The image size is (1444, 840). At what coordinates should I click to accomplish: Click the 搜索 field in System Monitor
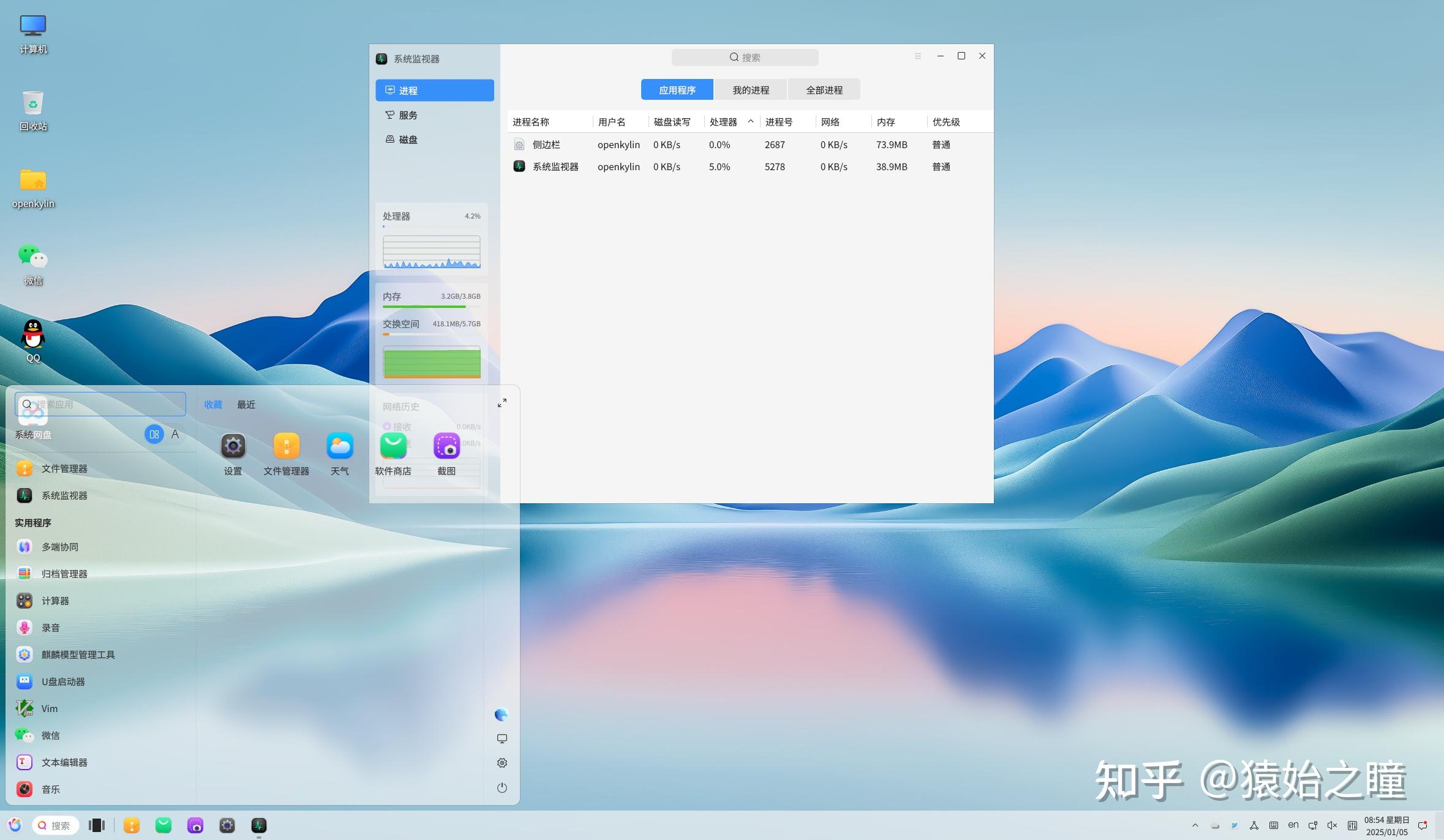[x=744, y=56]
